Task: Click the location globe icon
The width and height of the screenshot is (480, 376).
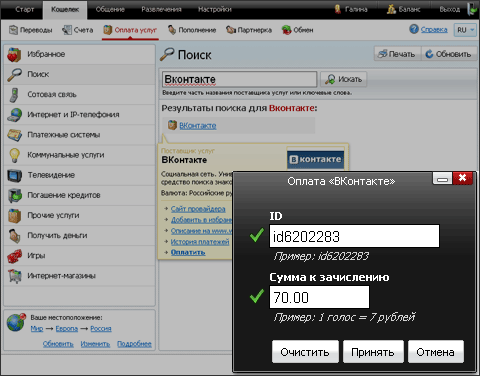Action: click(x=16, y=322)
